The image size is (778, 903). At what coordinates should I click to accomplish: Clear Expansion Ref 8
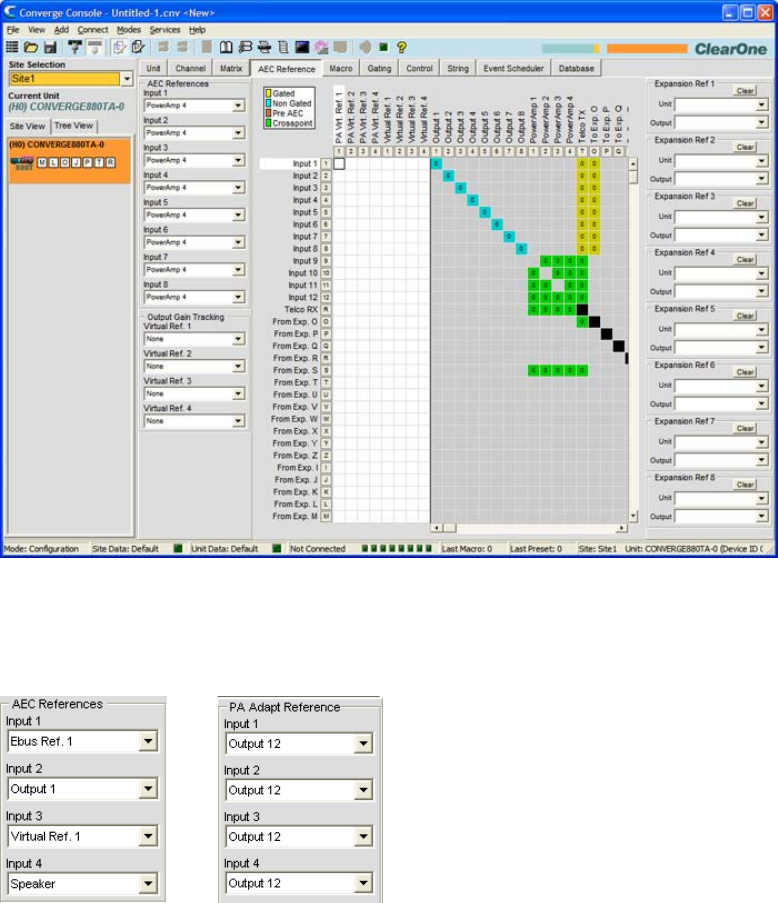click(745, 485)
